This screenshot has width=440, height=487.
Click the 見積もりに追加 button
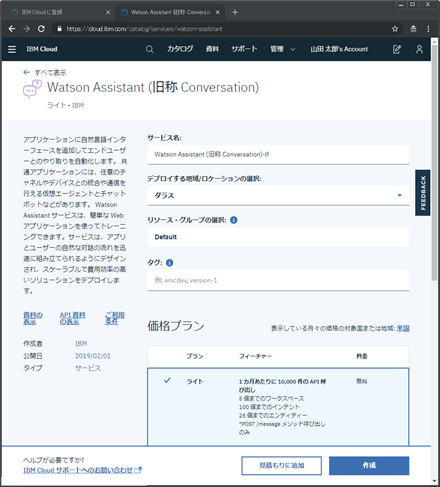(x=282, y=466)
